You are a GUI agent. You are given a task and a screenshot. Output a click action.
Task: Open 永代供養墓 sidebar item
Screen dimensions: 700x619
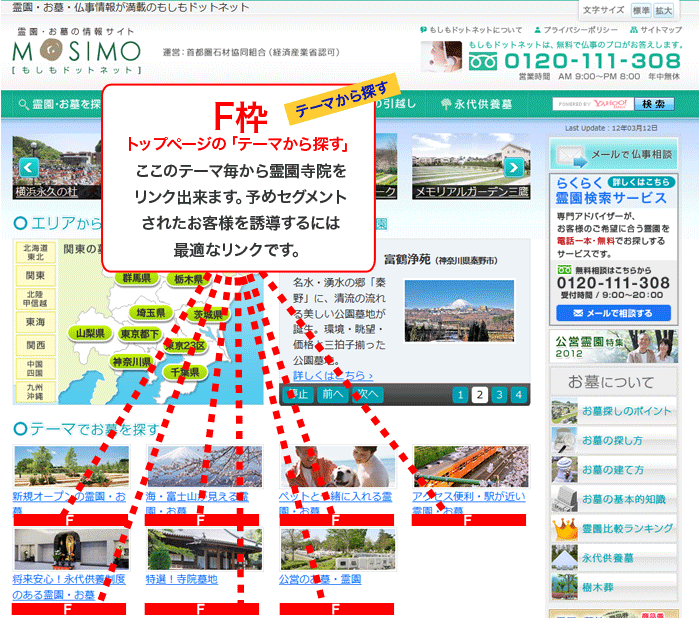613,558
